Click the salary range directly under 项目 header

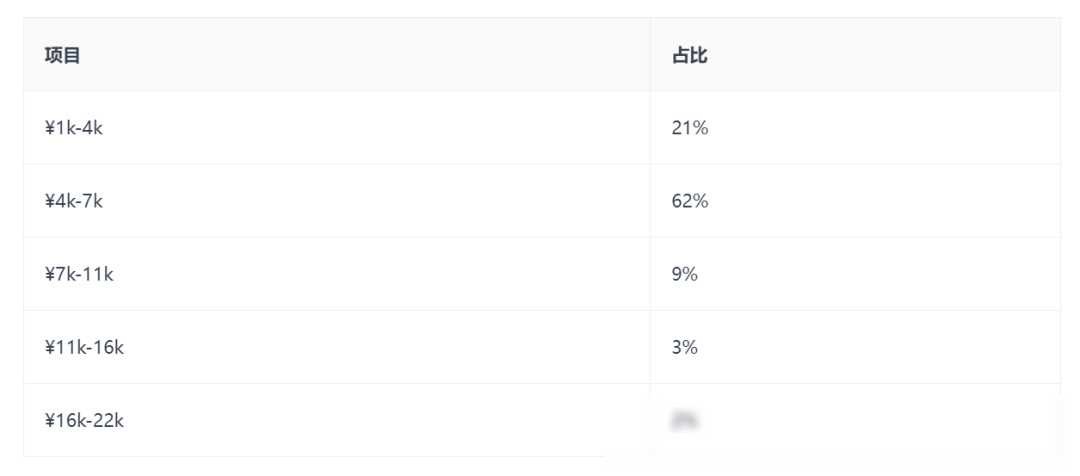coord(74,128)
